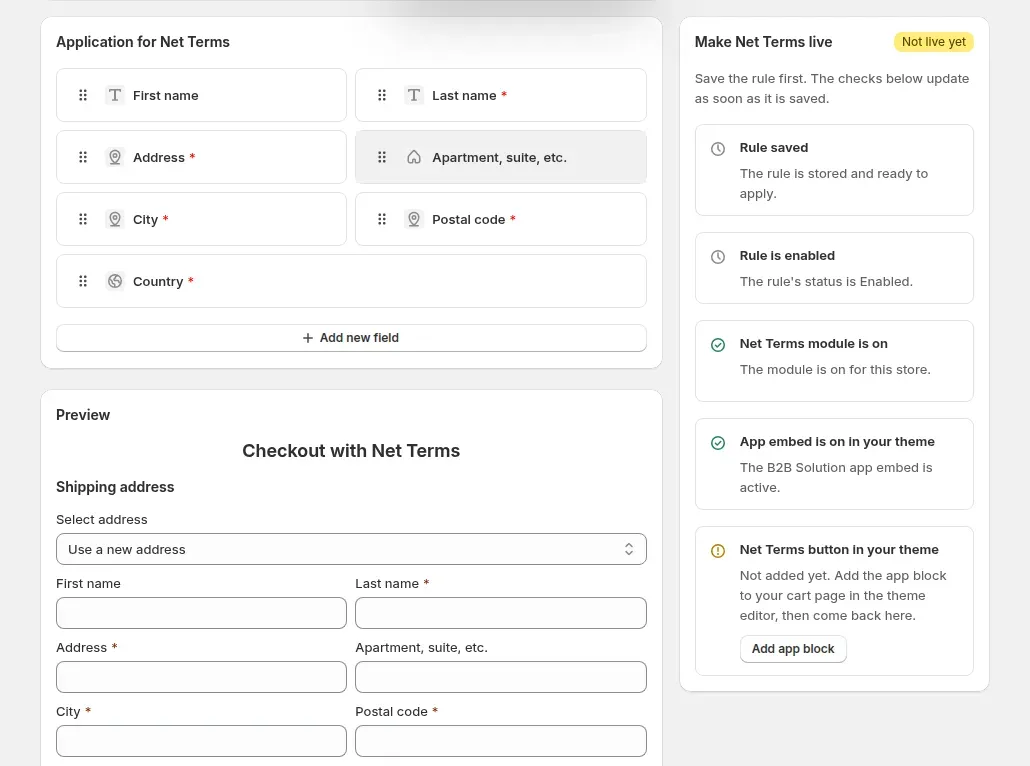Focus the preview First name input
The image size is (1030, 766).
tap(201, 613)
